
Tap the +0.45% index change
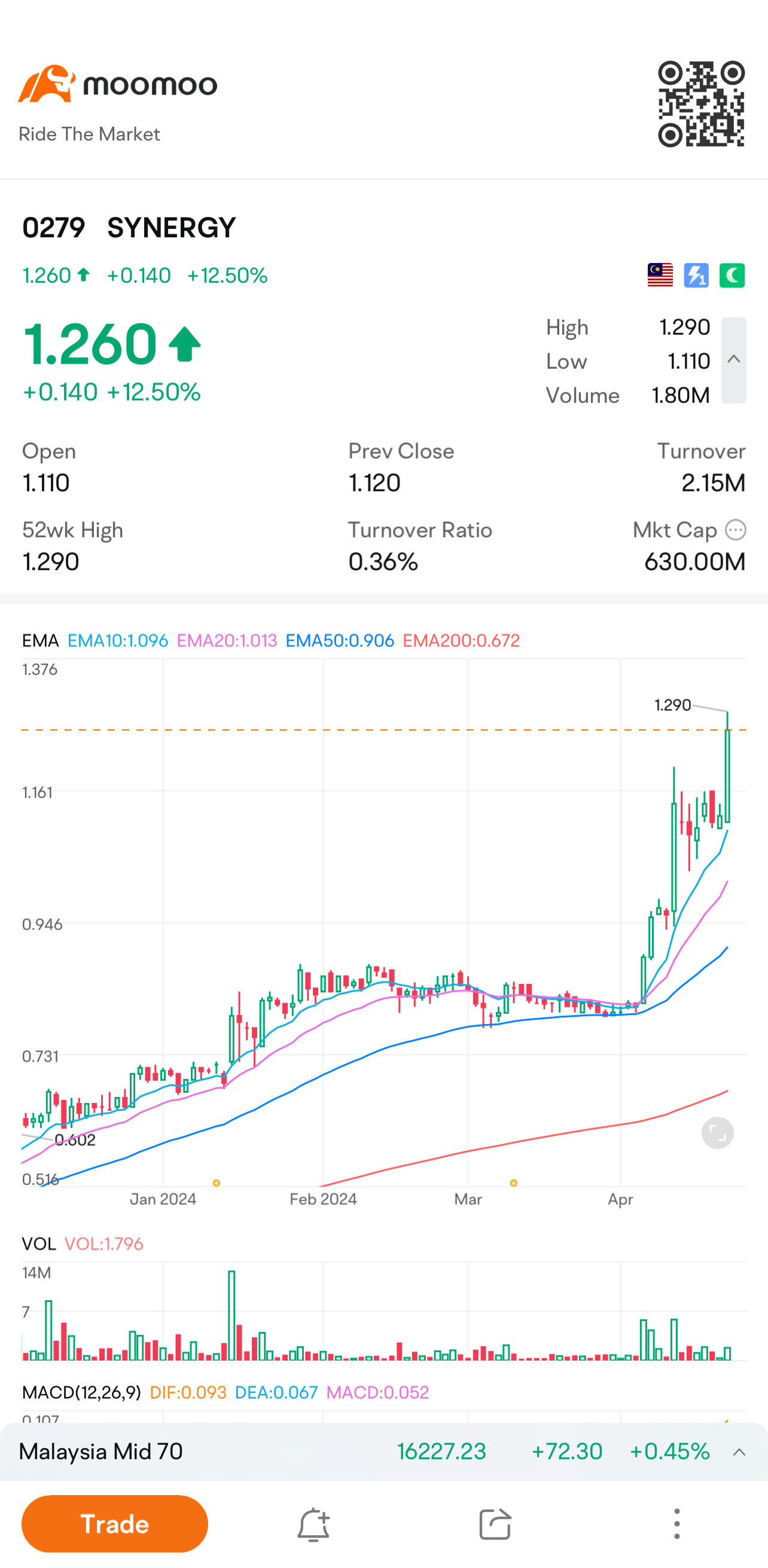pyautogui.click(x=669, y=1452)
